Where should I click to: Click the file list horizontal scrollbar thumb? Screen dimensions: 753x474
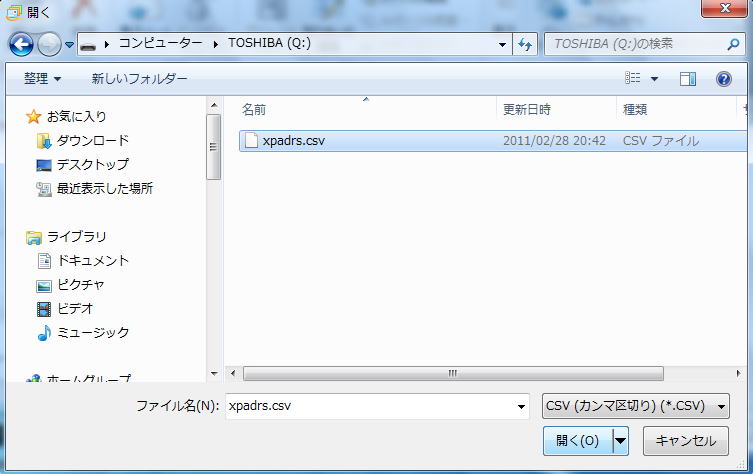(453, 373)
